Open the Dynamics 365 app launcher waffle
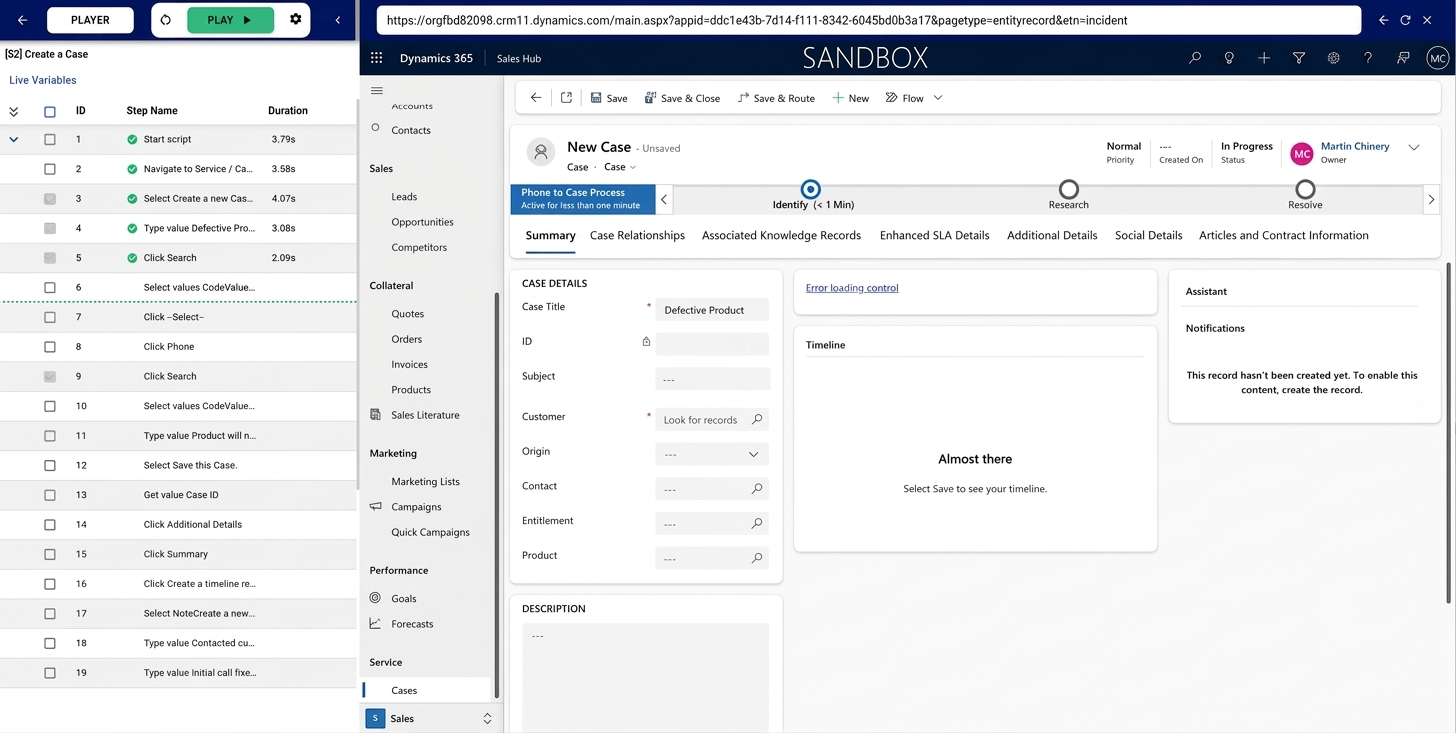This screenshot has width=1456, height=733. (376, 58)
